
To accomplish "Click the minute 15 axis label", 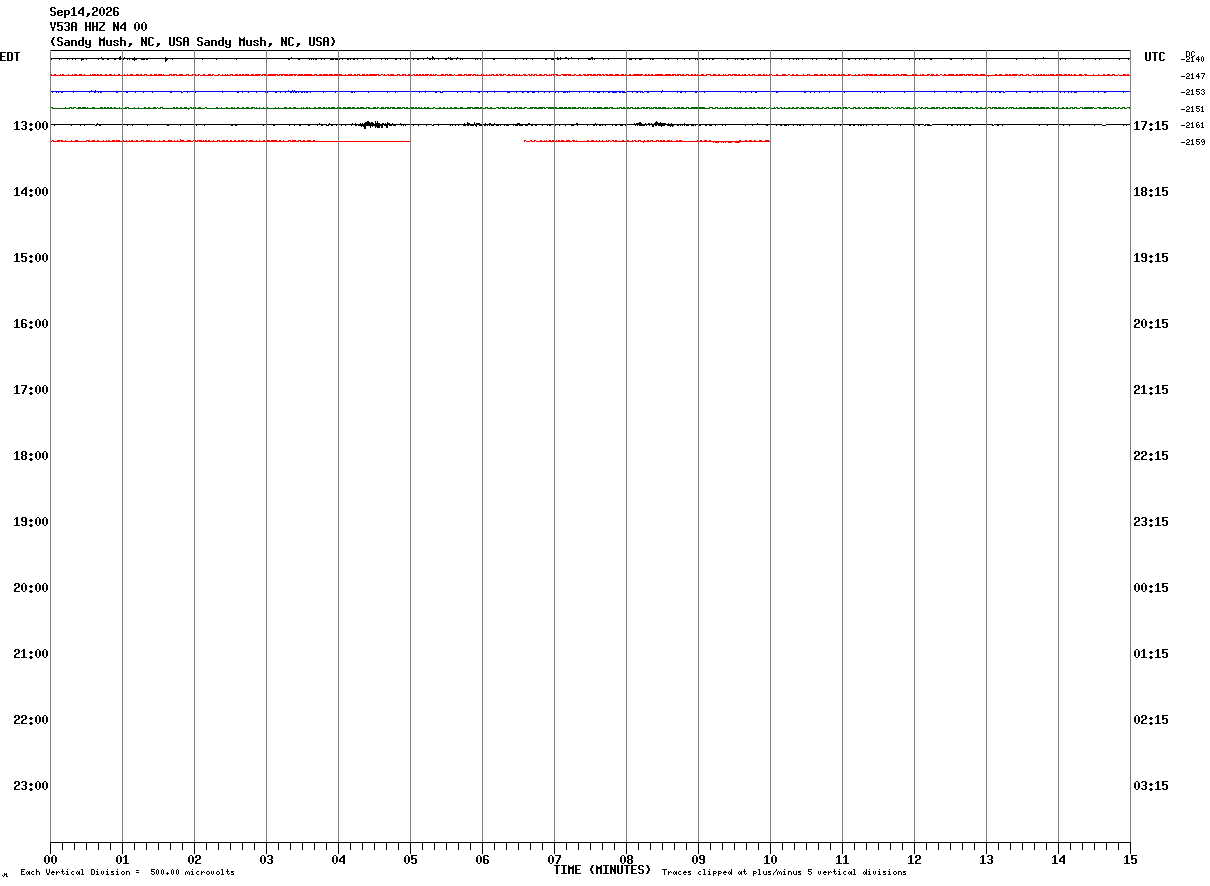I will point(1130,860).
